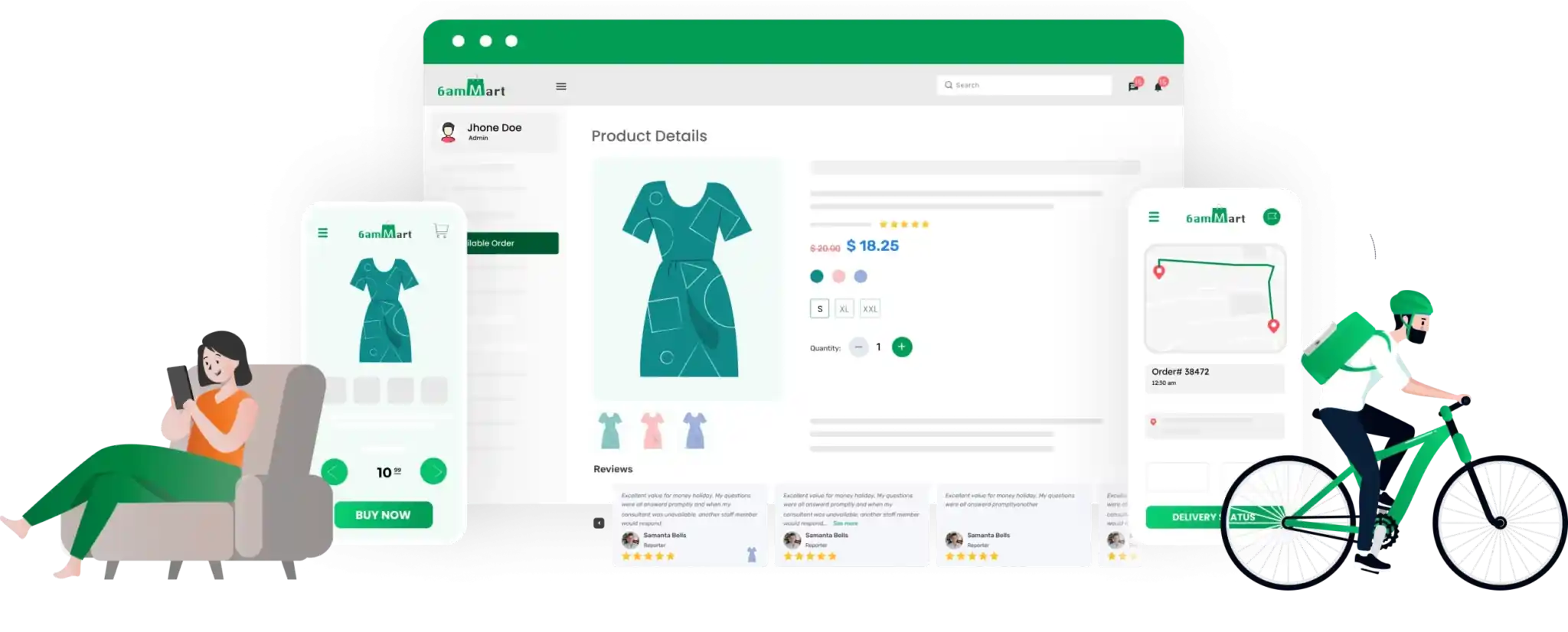Viewport: 1568px width, 632px height.
Task: Open the green hamburger menu on shopping phone
Action: pos(323,233)
